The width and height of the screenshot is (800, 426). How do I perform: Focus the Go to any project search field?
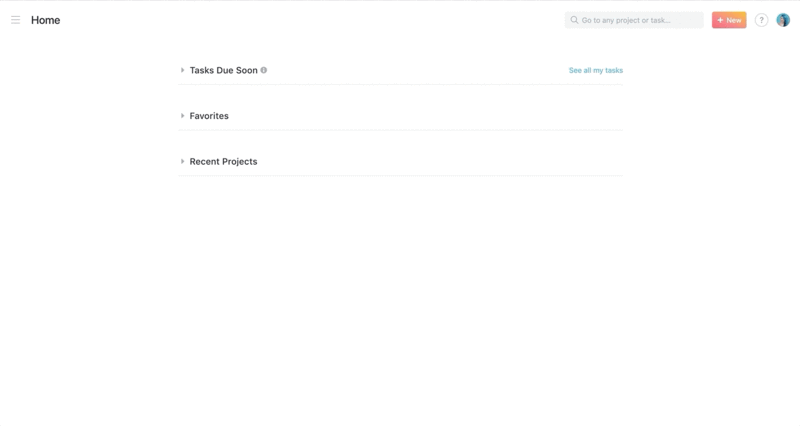coord(634,20)
